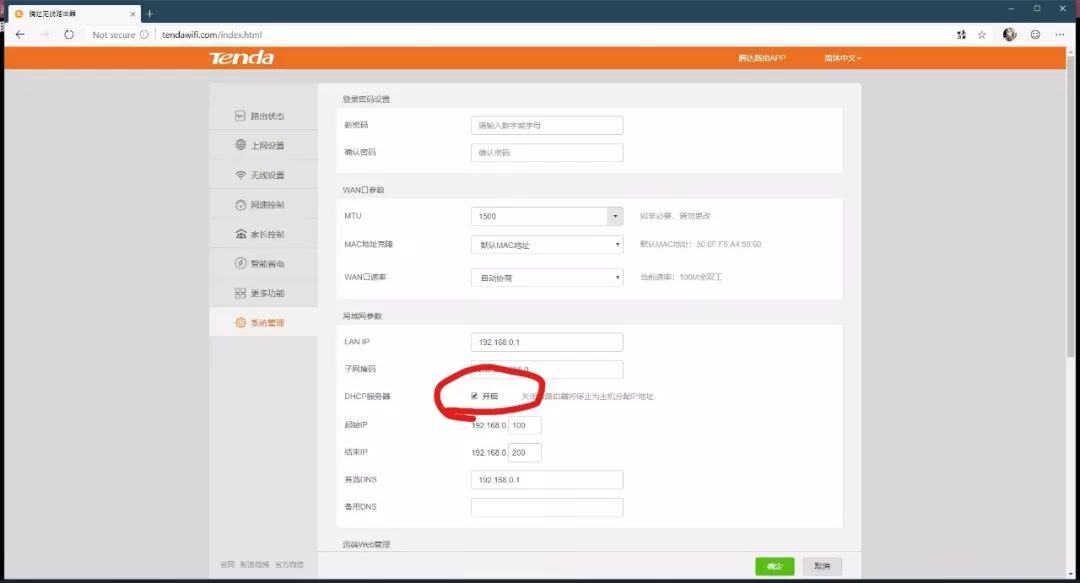Reload the page with refresh icon
Viewport: 1080px width, 583px height.
click(x=69, y=34)
